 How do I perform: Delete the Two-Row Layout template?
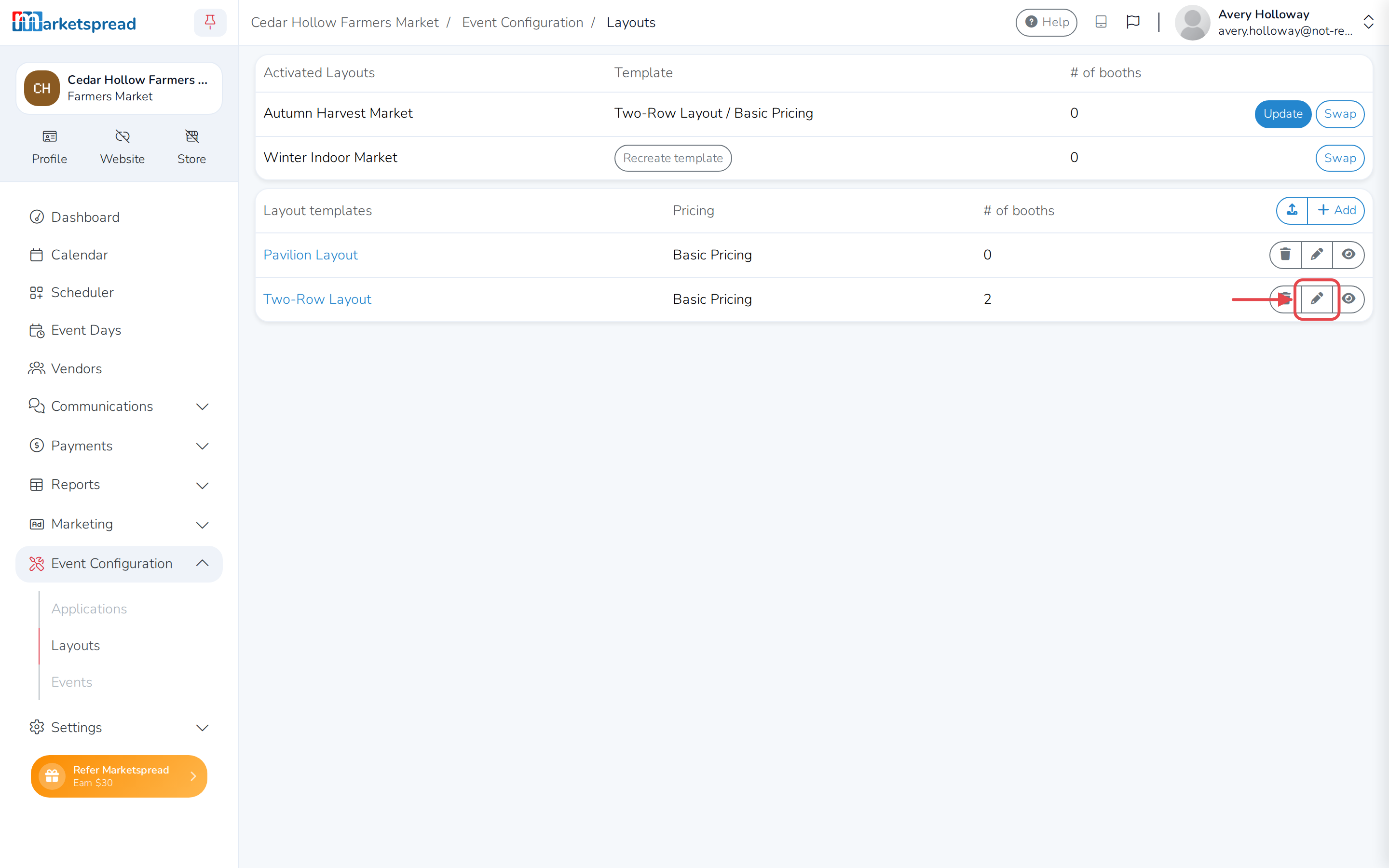[x=1285, y=298]
